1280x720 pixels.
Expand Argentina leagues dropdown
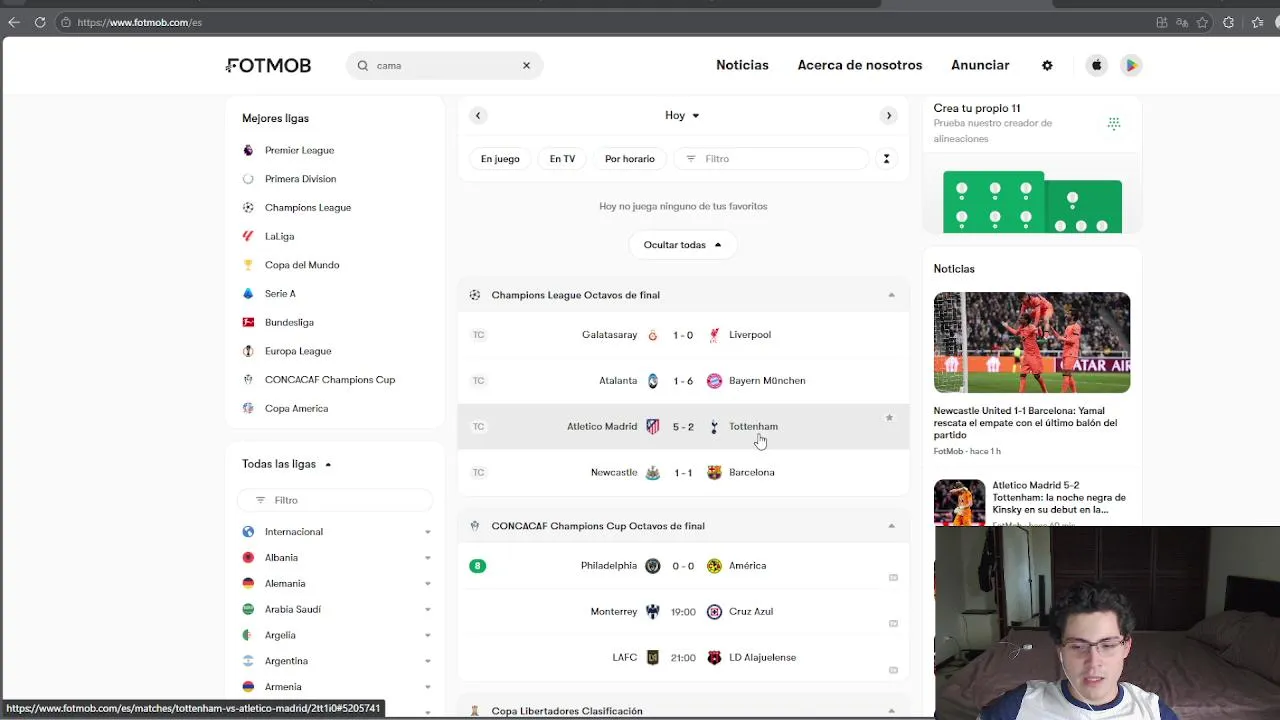coord(427,661)
